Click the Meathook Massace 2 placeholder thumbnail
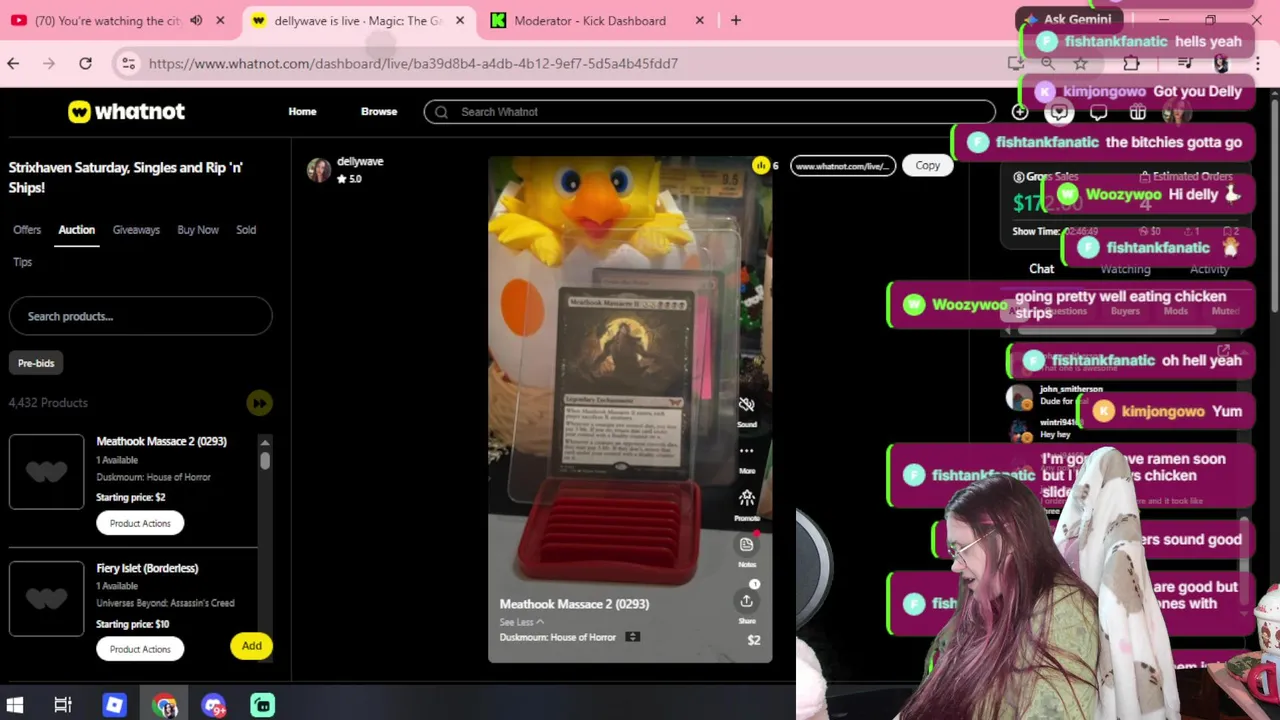The height and width of the screenshot is (720, 1280). click(x=47, y=472)
